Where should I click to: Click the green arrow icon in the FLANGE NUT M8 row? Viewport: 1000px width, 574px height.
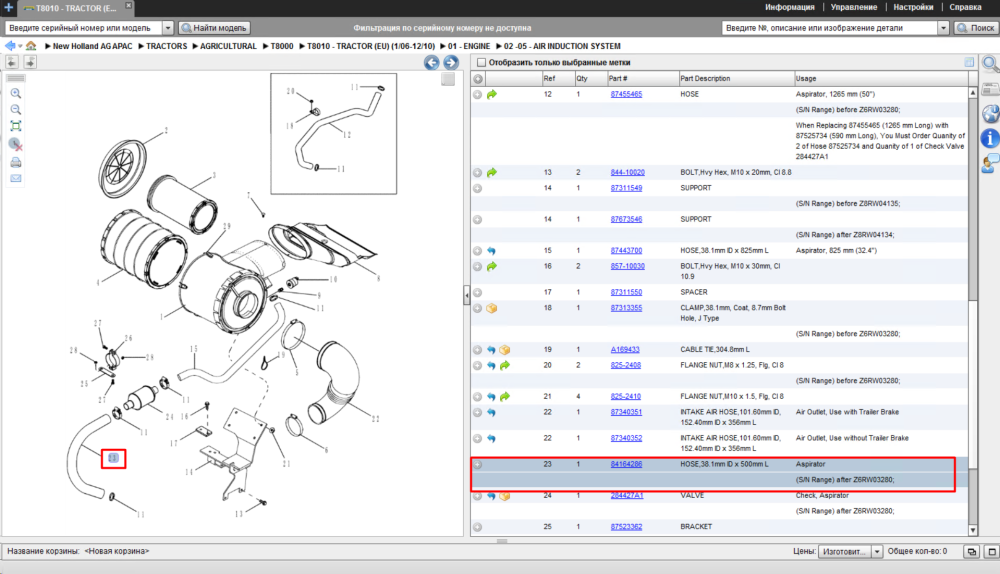pyautogui.click(x=504, y=365)
